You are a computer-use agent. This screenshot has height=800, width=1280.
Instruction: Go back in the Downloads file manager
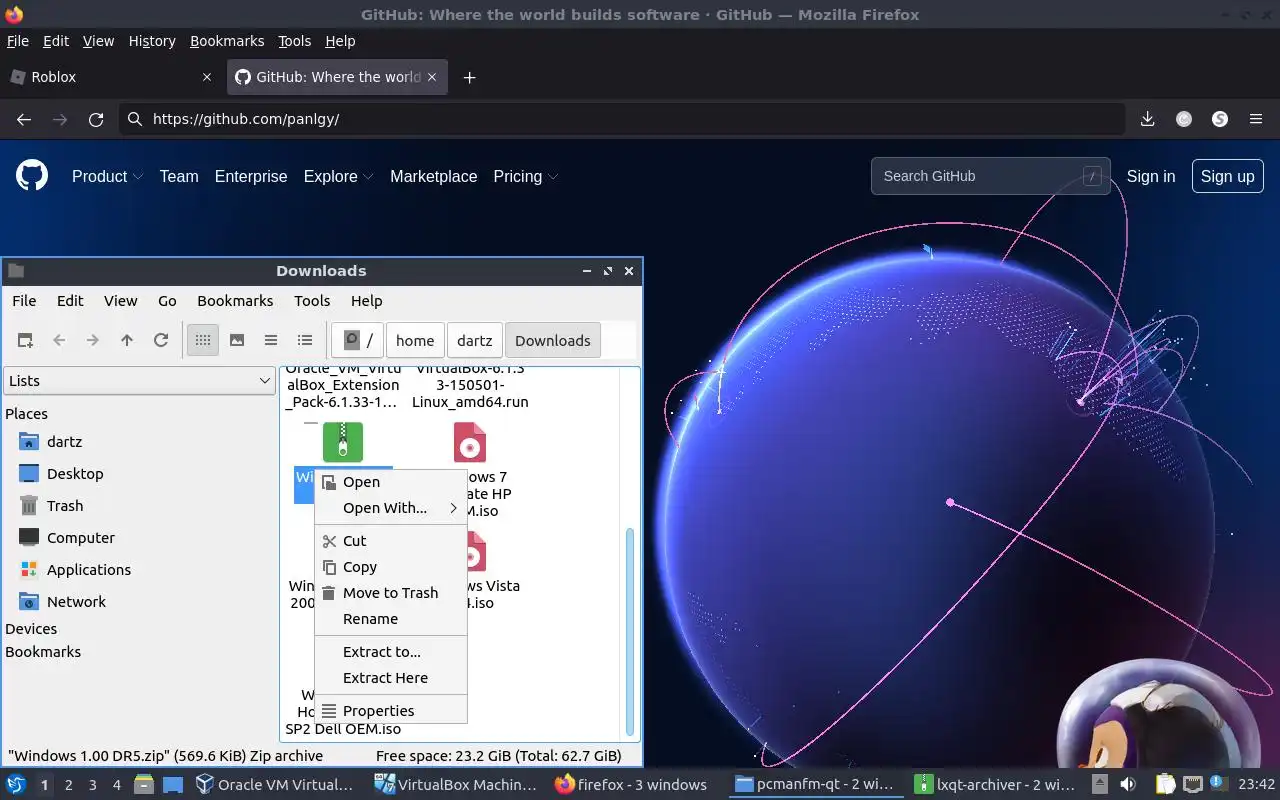59,340
